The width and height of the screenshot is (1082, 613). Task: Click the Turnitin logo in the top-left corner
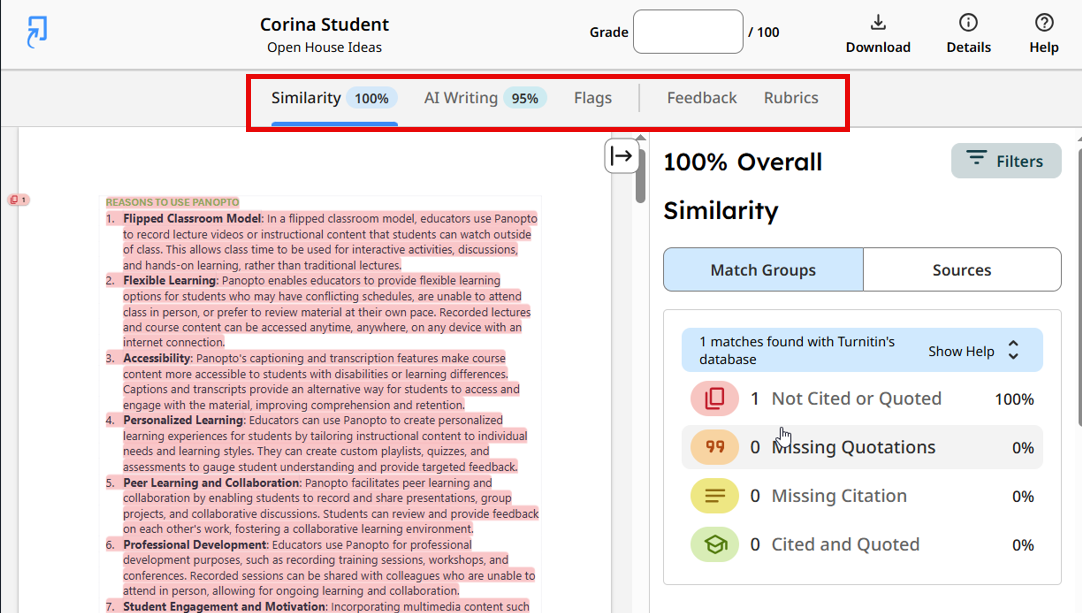coord(36,31)
